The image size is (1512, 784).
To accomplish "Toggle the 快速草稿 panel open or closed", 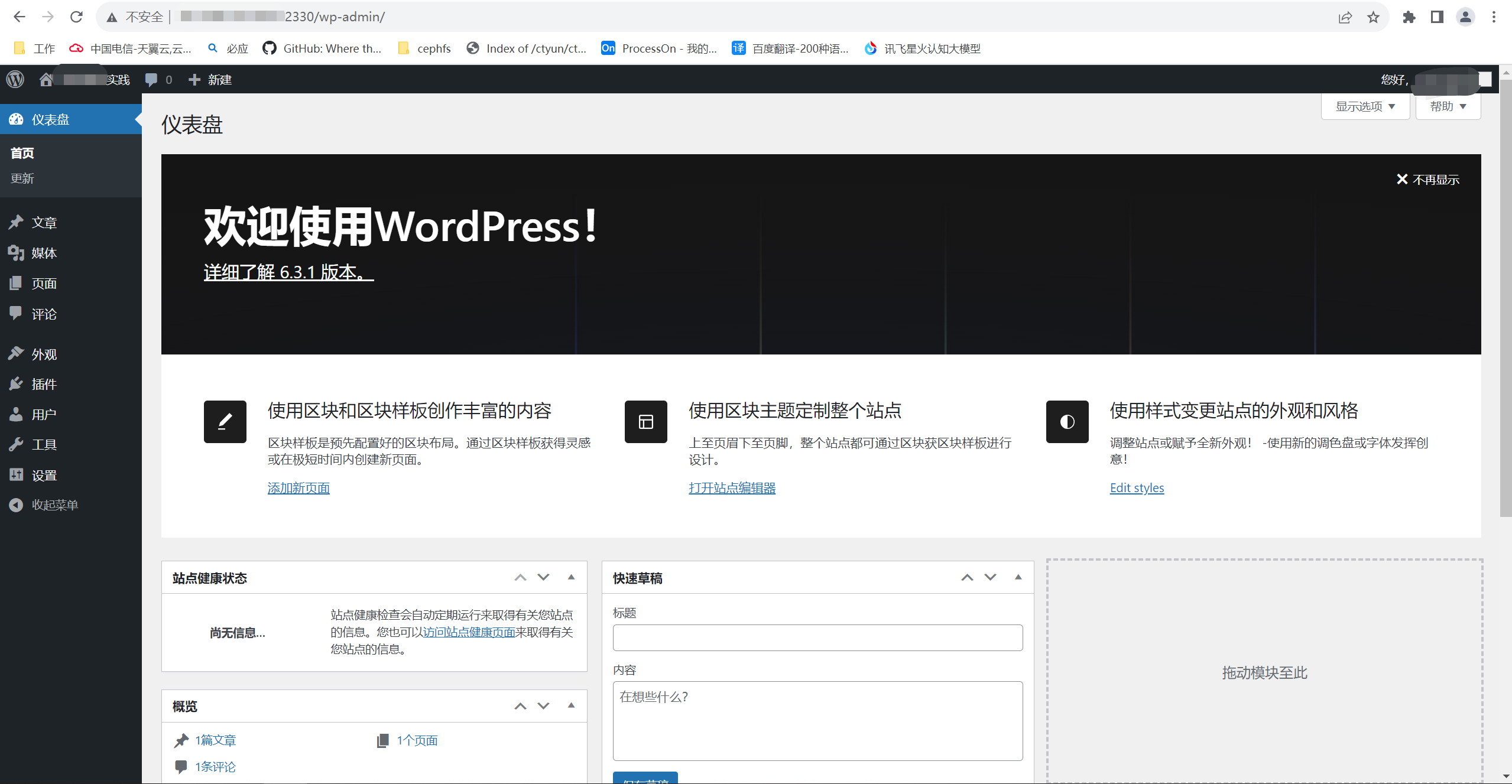I will (1018, 577).
